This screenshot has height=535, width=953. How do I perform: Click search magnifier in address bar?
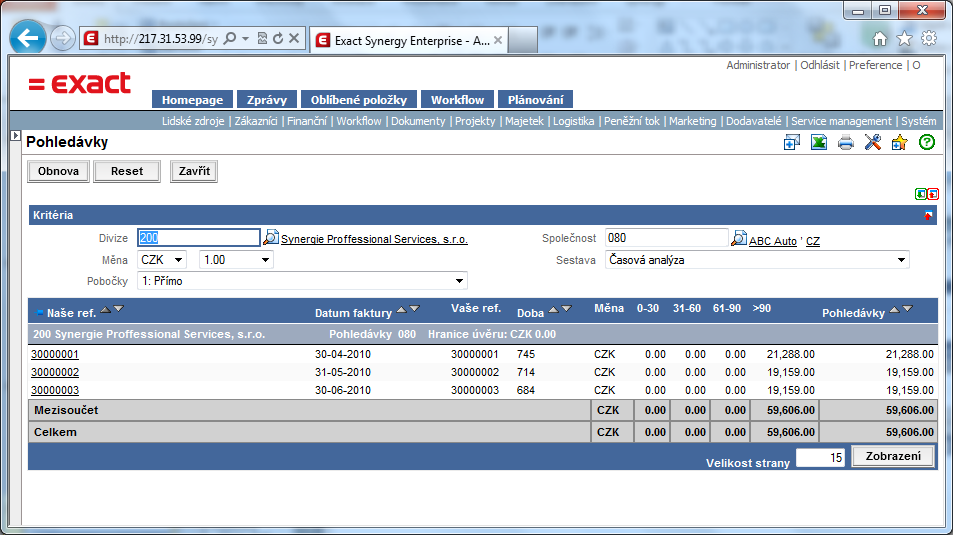230,38
